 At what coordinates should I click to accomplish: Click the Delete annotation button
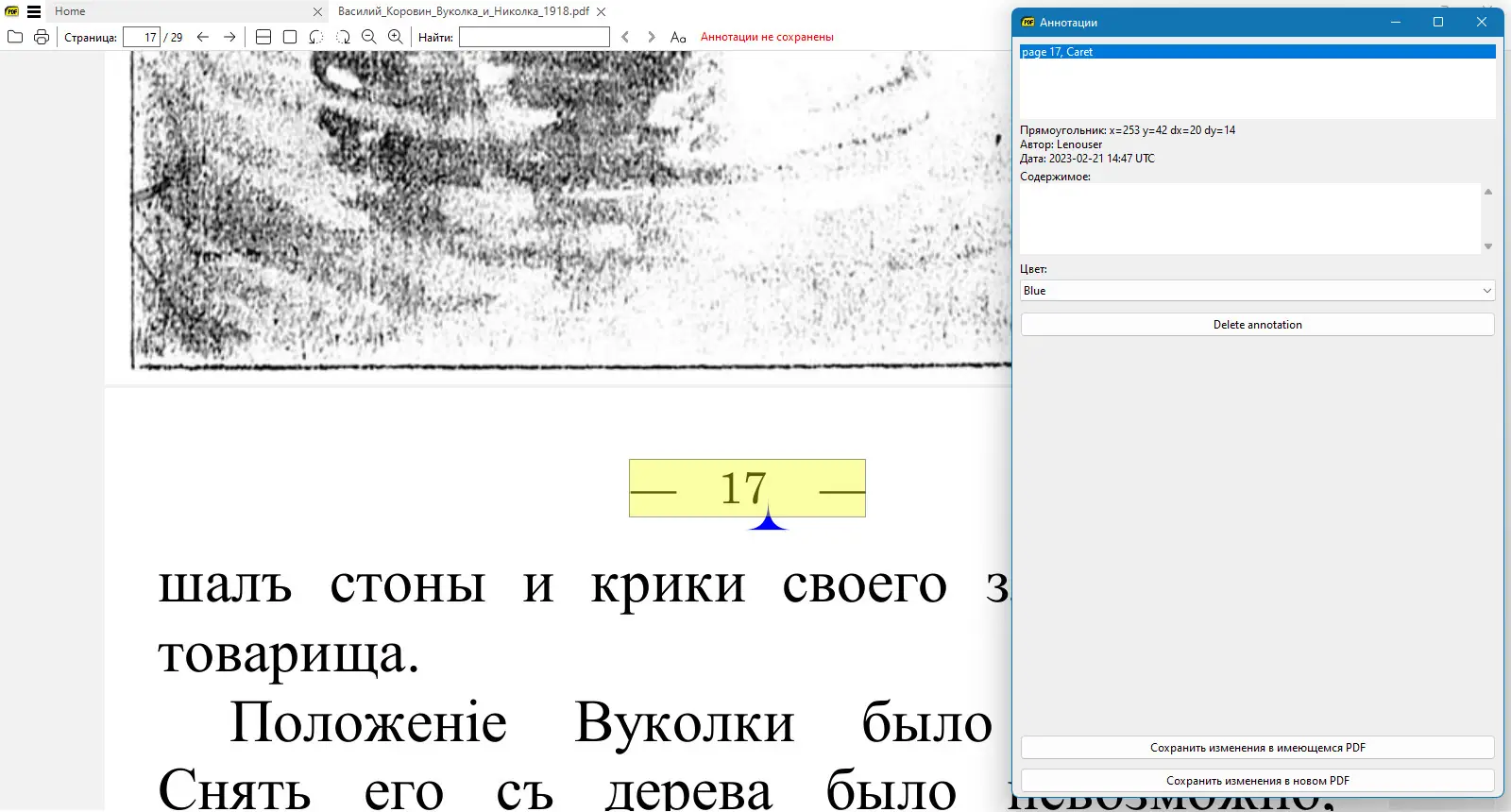tap(1257, 325)
